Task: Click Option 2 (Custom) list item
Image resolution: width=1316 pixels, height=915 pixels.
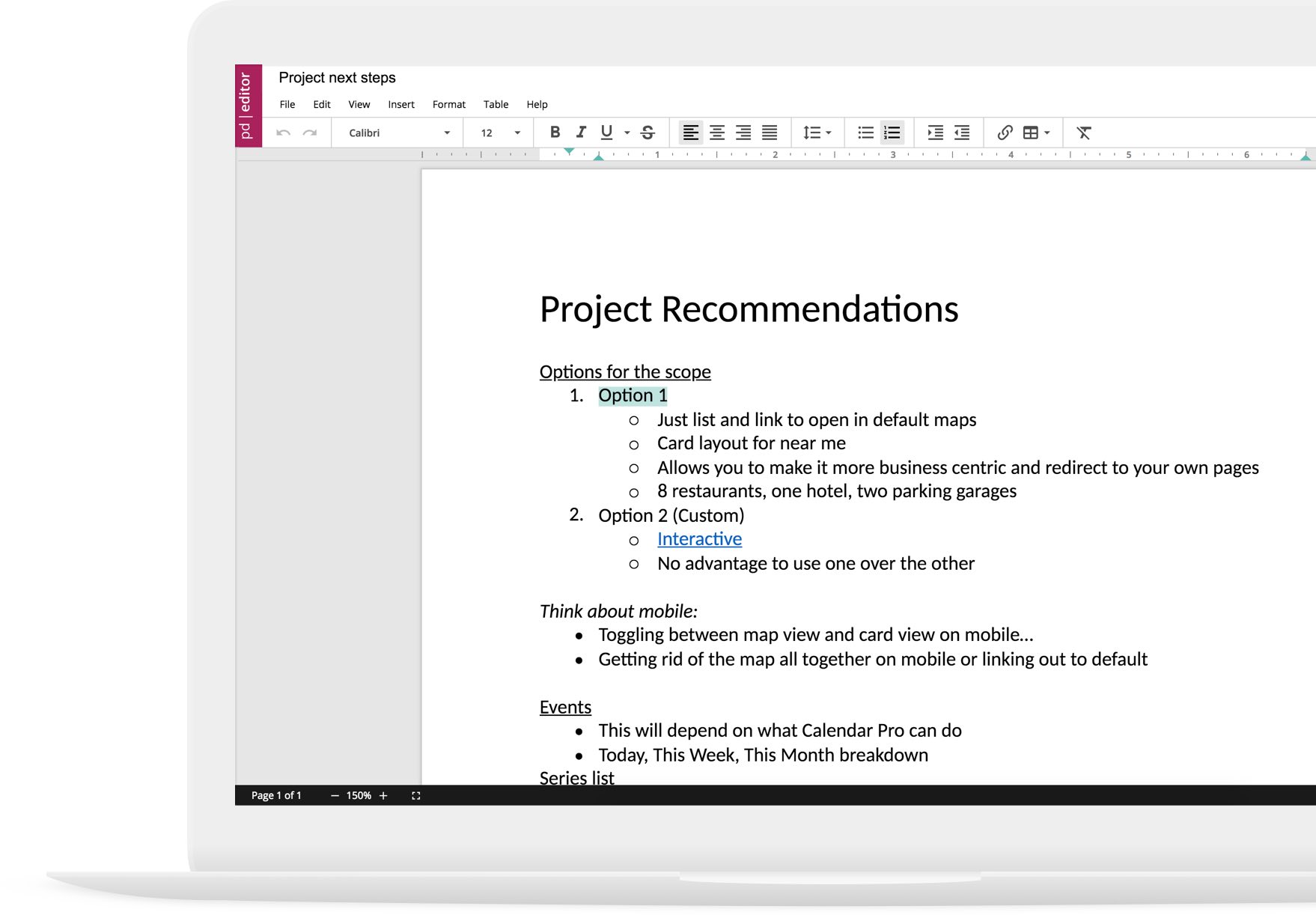Action: point(671,515)
